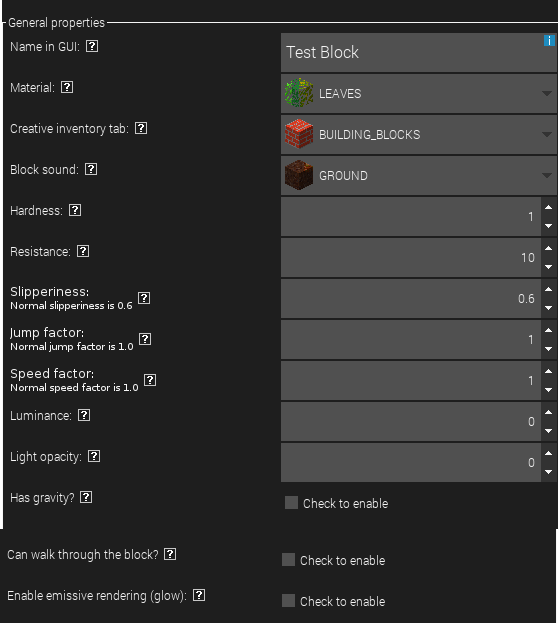
Task: Increase Hardness with the up arrow
Action: [548, 207]
